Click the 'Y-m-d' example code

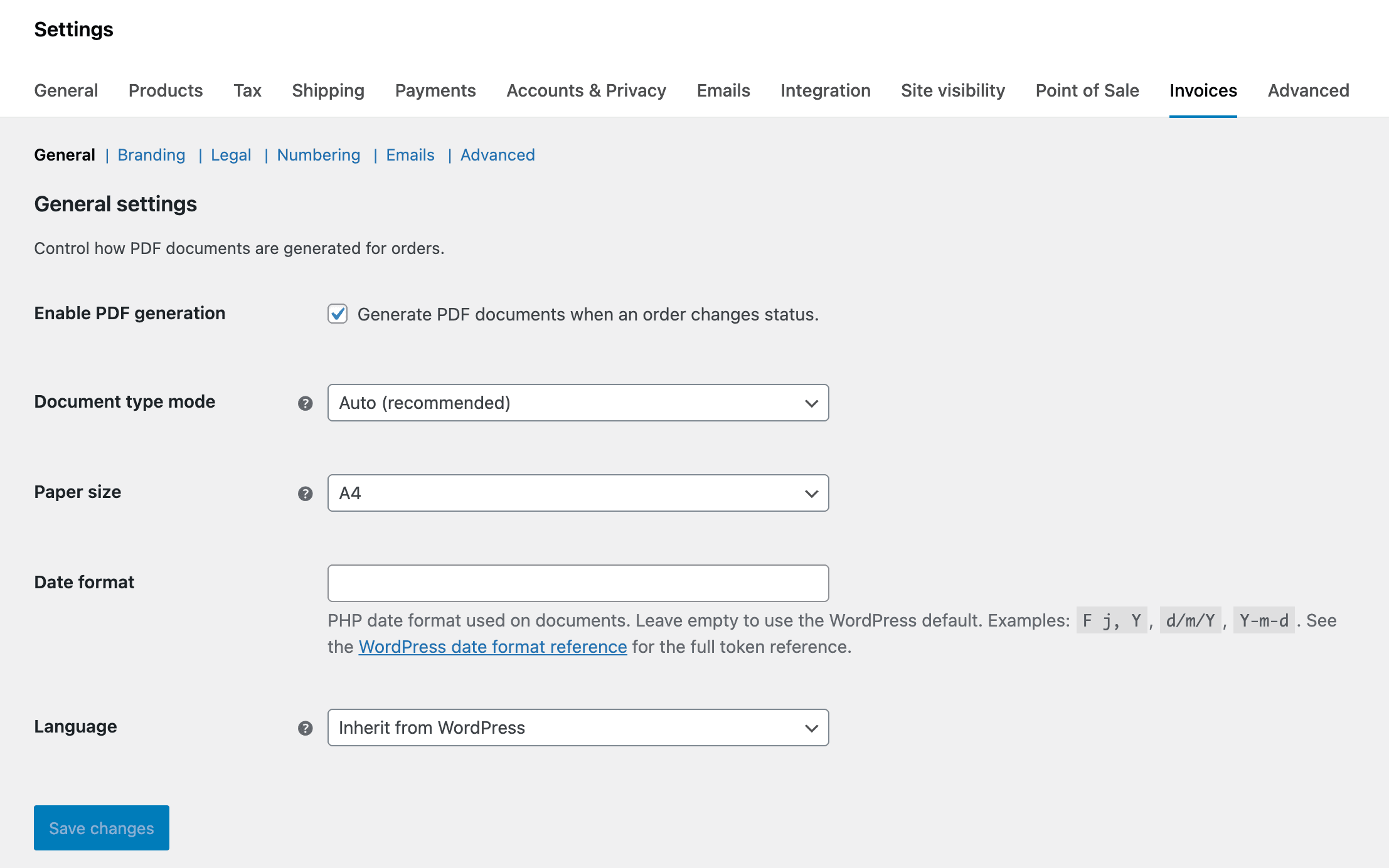click(x=1264, y=620)
